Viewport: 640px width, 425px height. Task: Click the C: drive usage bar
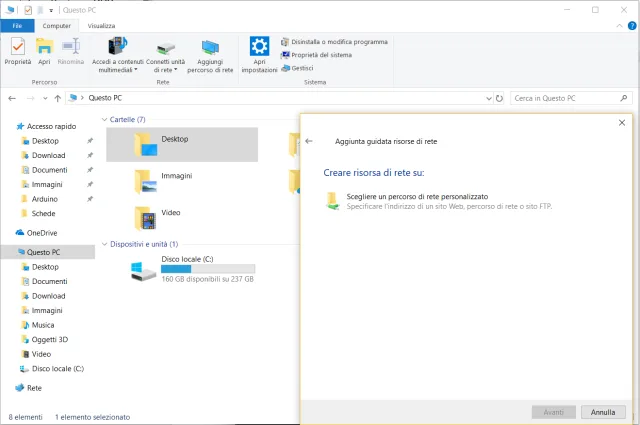(208, 269)
